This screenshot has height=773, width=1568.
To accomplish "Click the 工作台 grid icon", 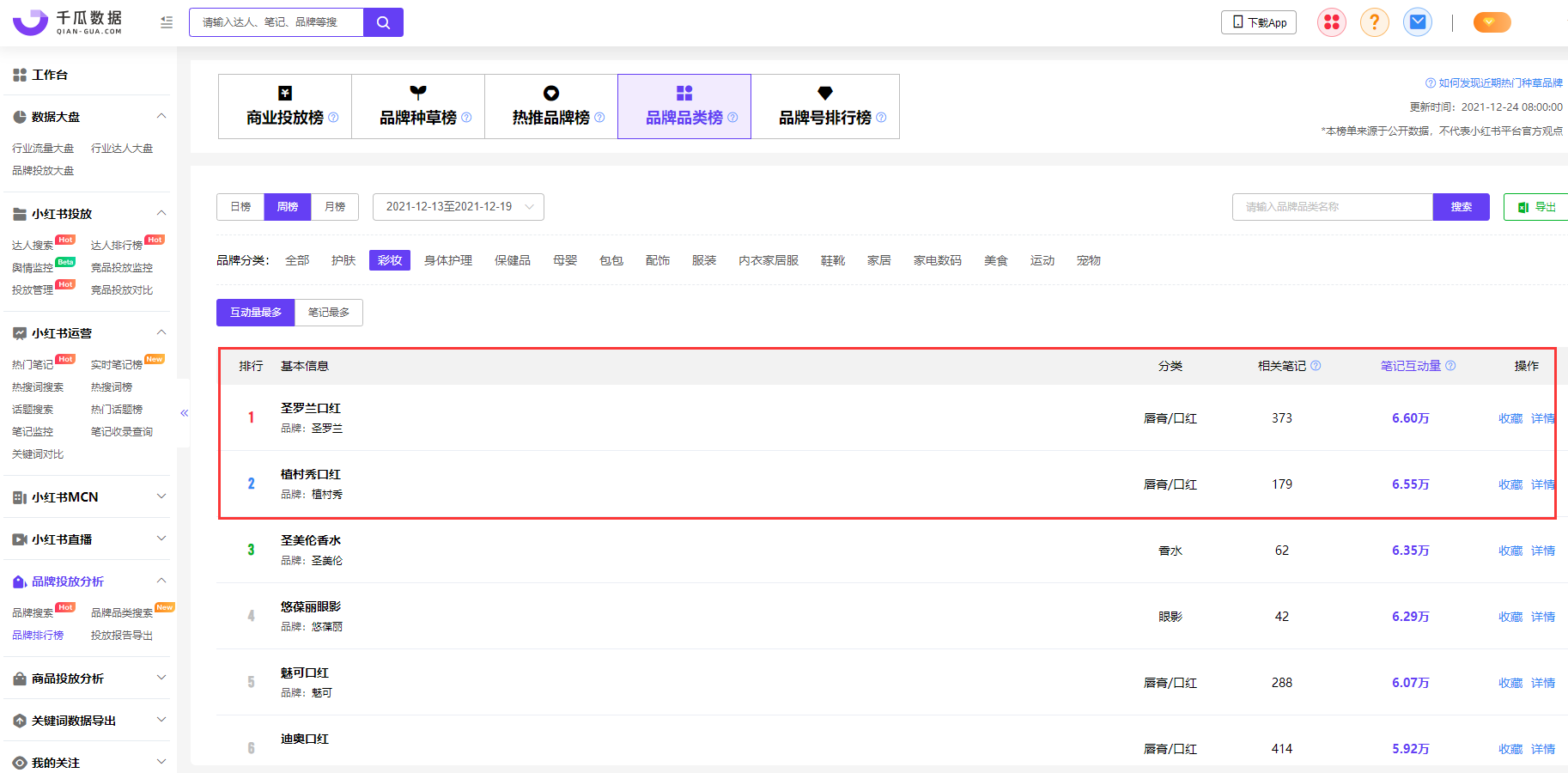I will 20,76.
